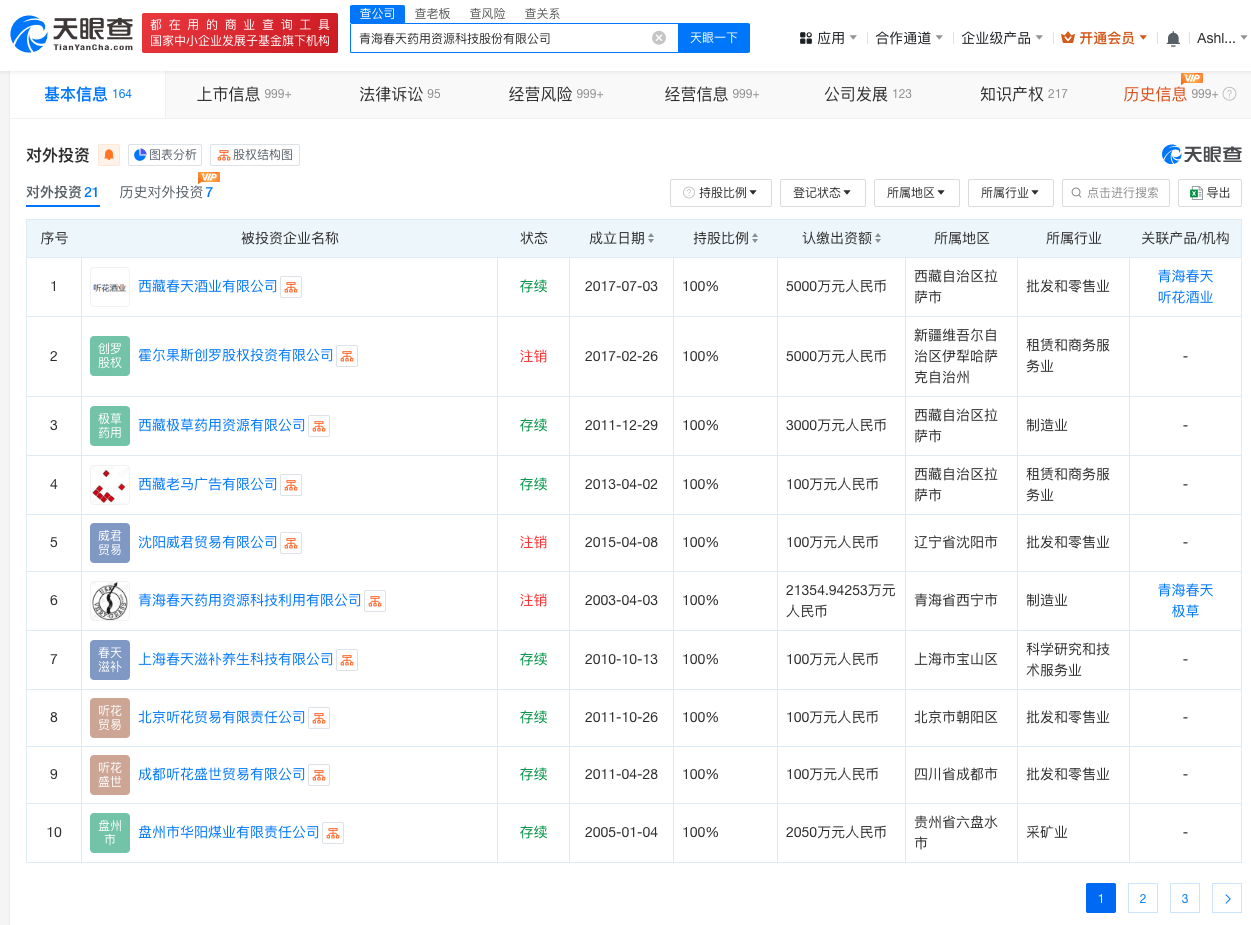
Task: Expand the 登记状态 status dropdown
Action: click(822, 192)
